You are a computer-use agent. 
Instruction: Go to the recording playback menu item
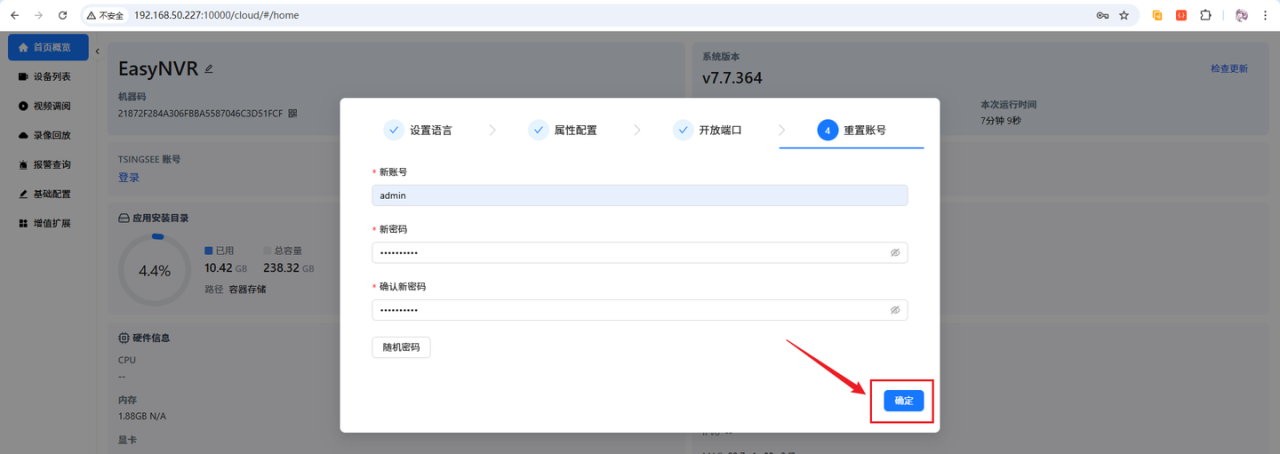point(51,135)
